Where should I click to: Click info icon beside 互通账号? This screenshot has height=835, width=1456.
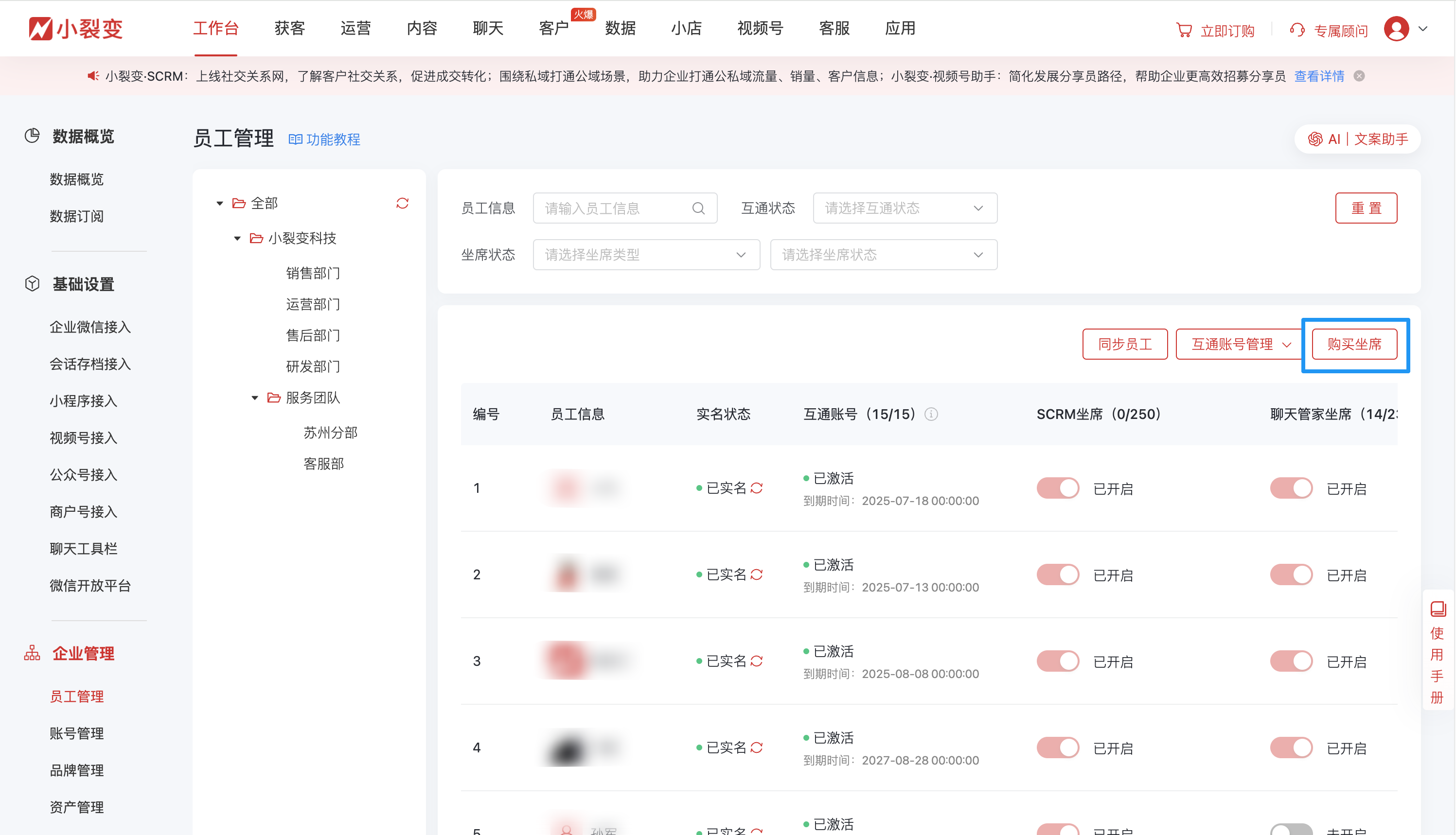point(931,414)
